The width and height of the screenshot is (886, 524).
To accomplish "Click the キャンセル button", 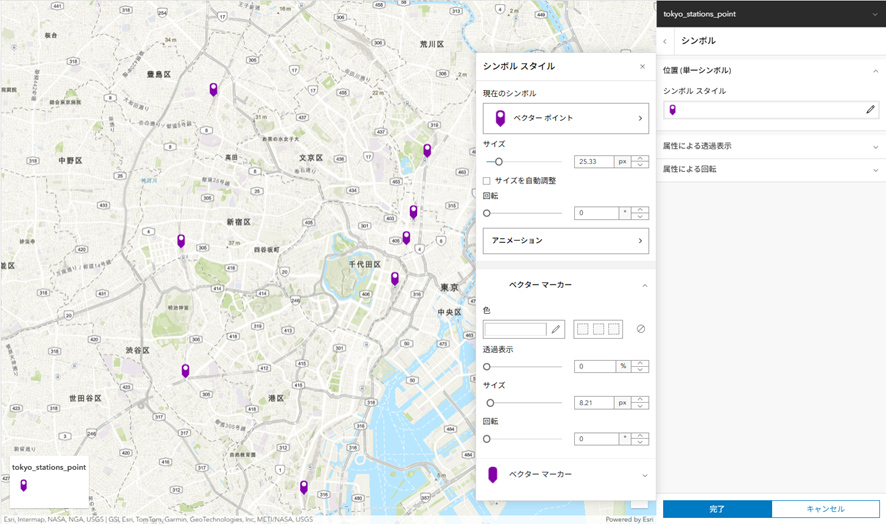I will [x=826, y=509].
